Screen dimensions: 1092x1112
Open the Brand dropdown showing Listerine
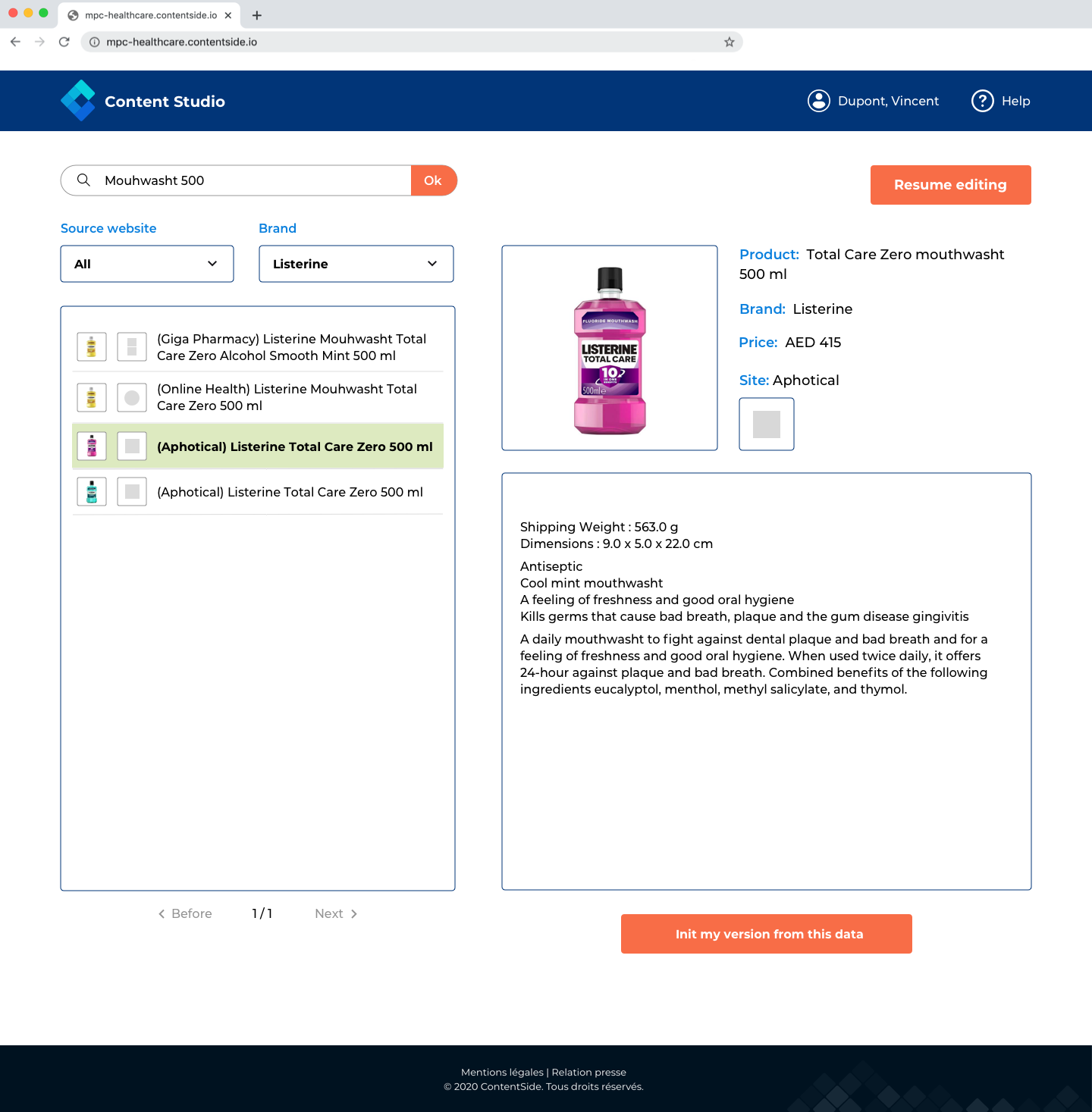(356, 264)
